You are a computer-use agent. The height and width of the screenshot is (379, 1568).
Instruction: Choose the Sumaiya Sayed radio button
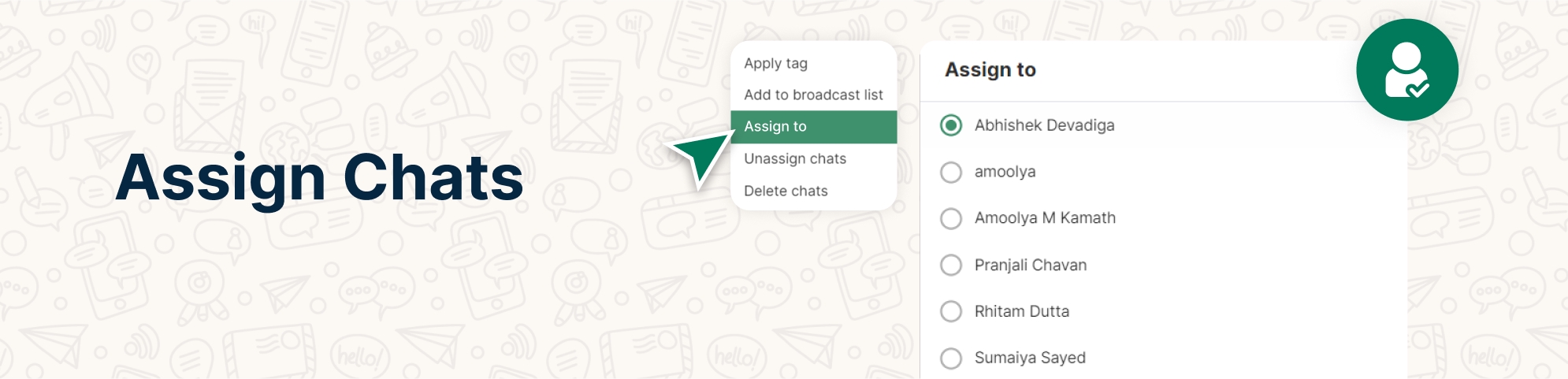(x=951, y=358)
